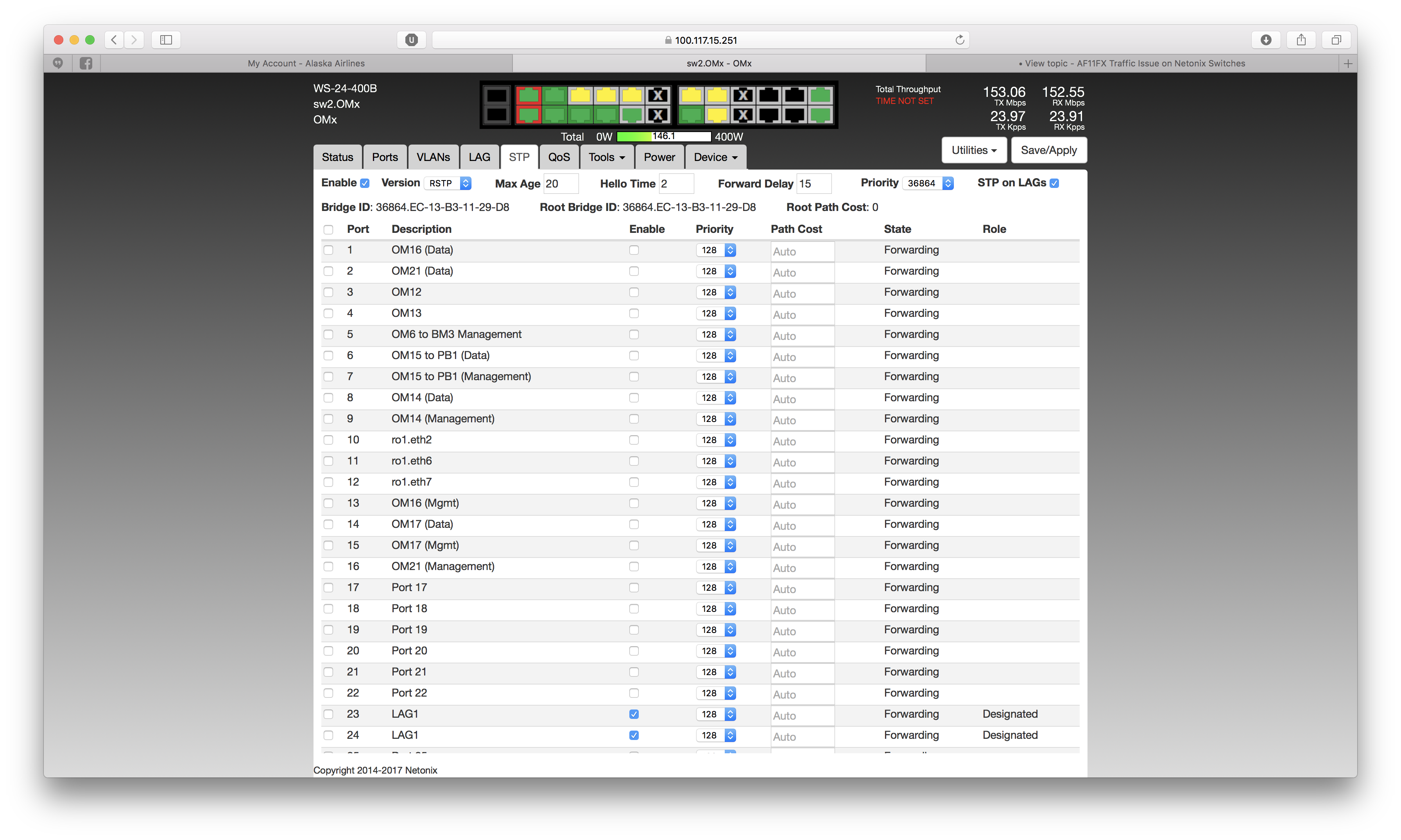Click the Safari share icon
This screenshot has width=1401, height=840.
coord(1301,39)
